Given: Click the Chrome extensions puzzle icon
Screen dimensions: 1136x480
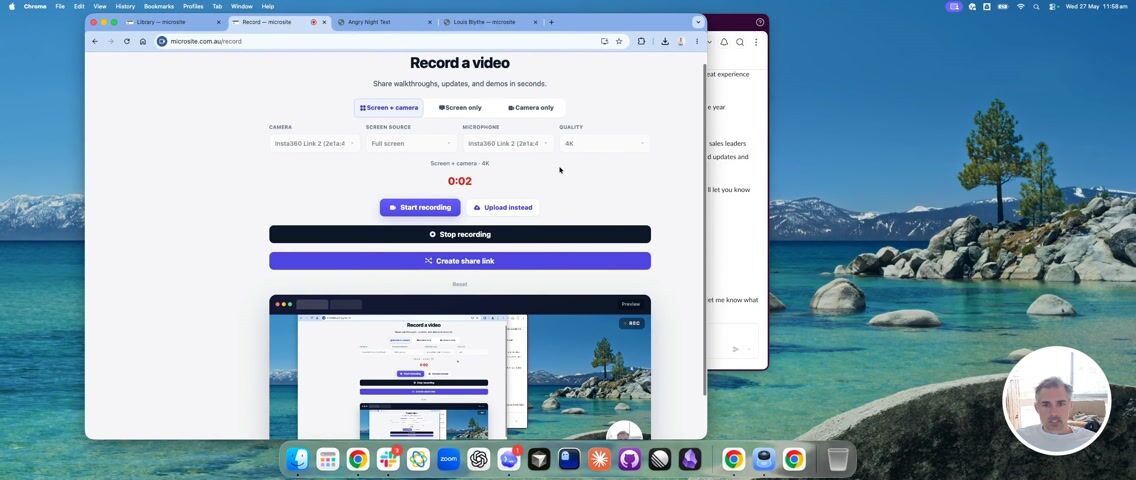Looking at the screenshot, I should click(641, 41).
